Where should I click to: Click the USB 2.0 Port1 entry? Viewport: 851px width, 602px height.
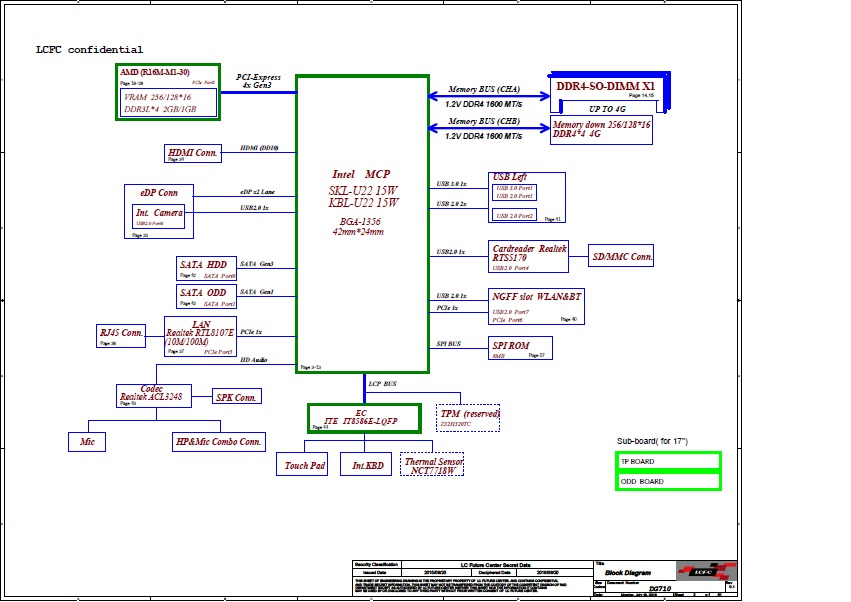coord(515,196)
